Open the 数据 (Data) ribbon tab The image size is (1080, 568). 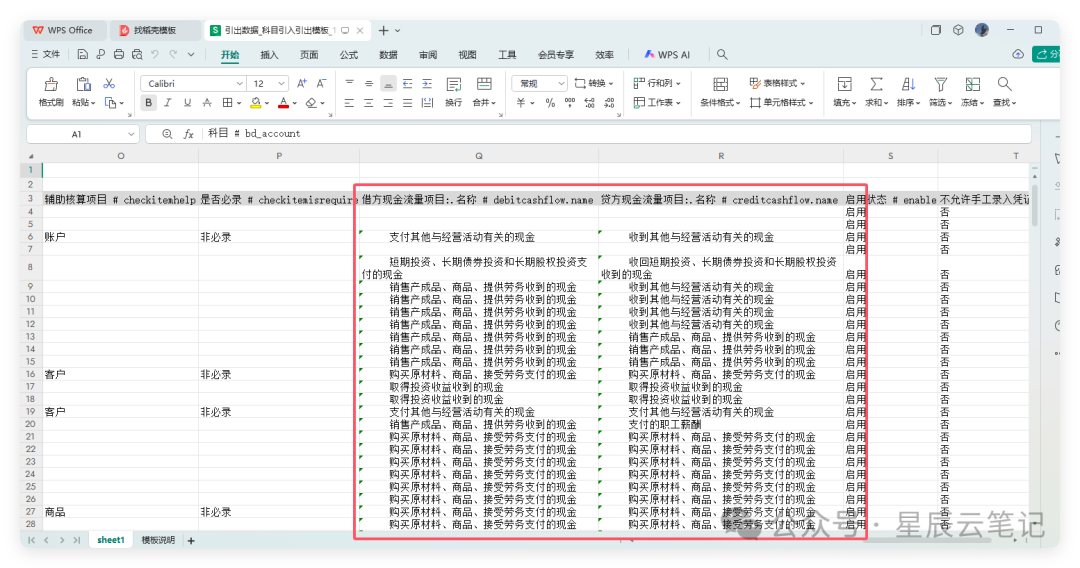coord(388,55)
